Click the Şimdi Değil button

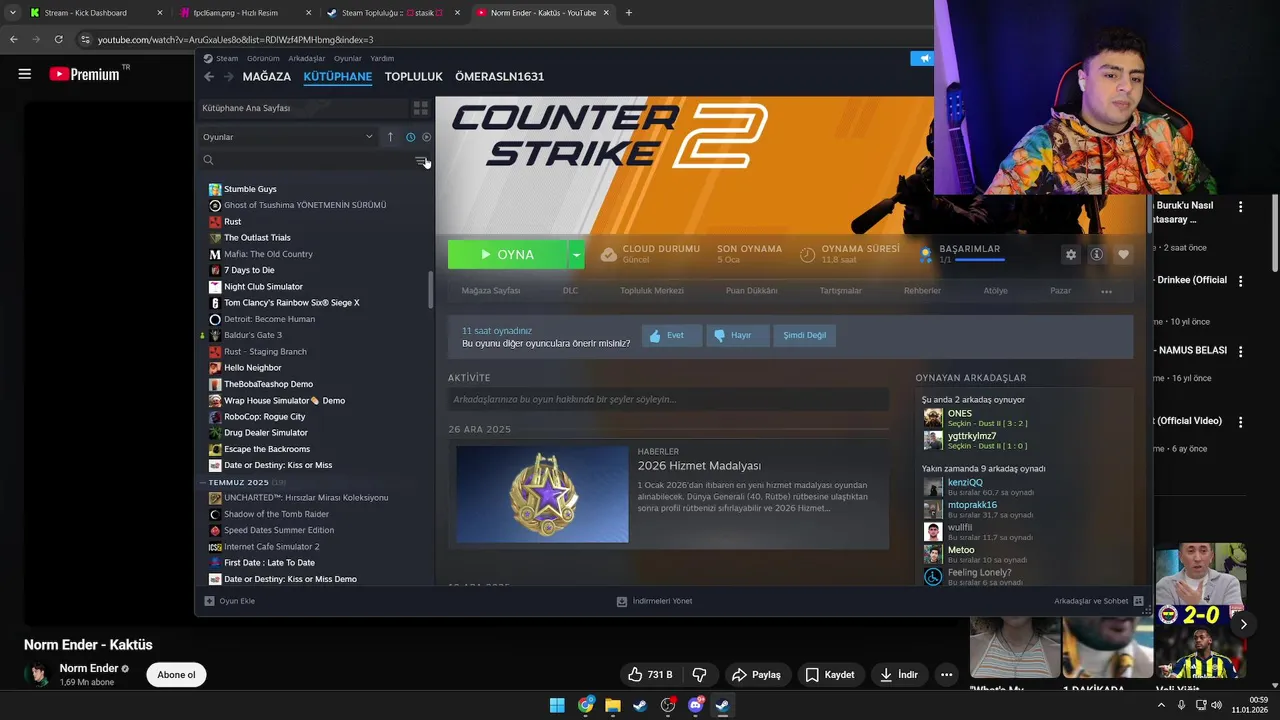pyautogui.click(x=804, y=335)
